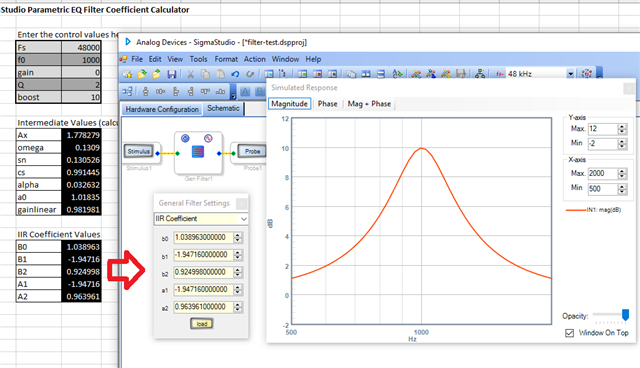
Task: Click the load button in General Filter Settings
Action: 202,324
